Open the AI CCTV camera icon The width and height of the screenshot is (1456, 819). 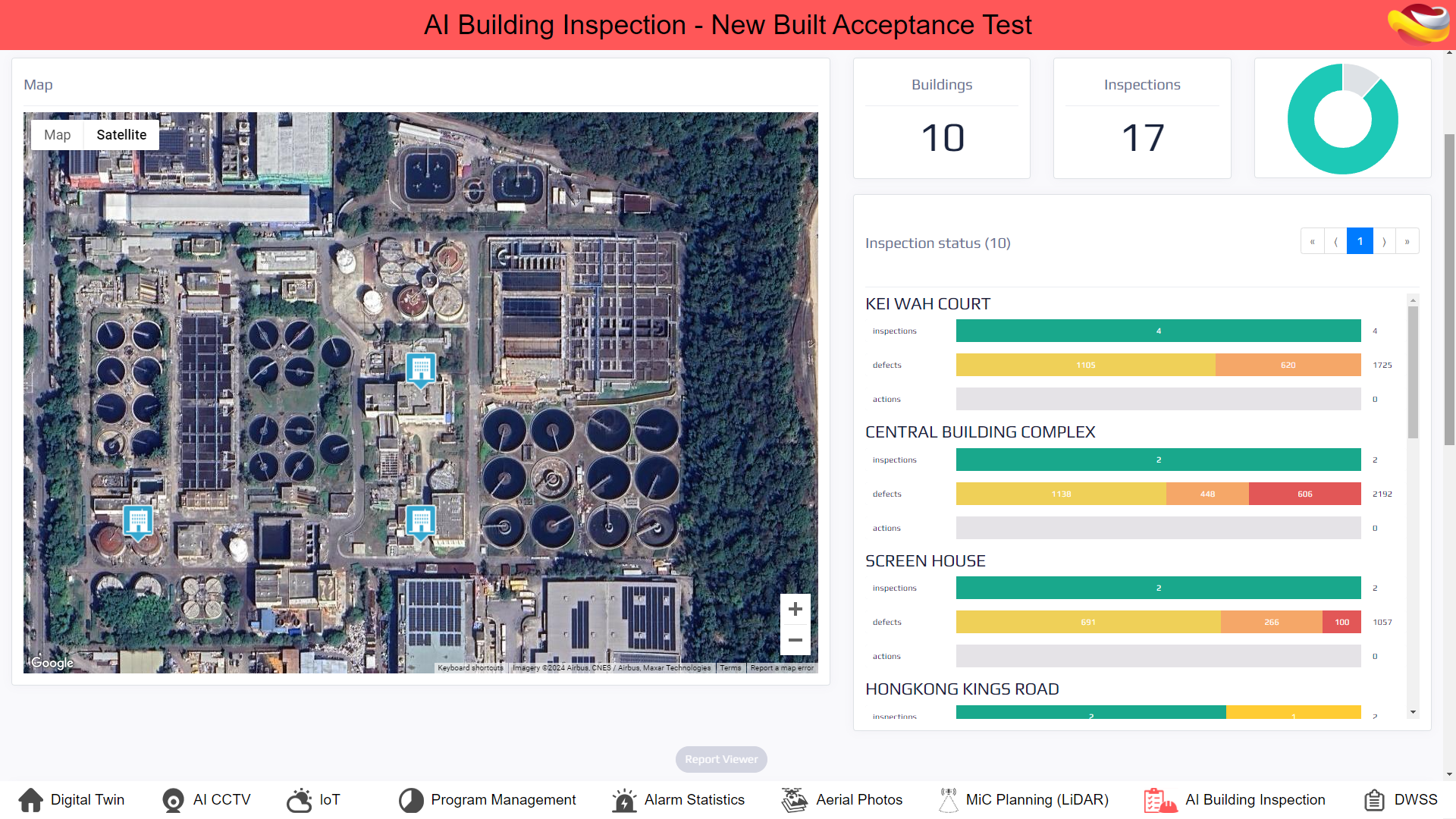(173, 800)
